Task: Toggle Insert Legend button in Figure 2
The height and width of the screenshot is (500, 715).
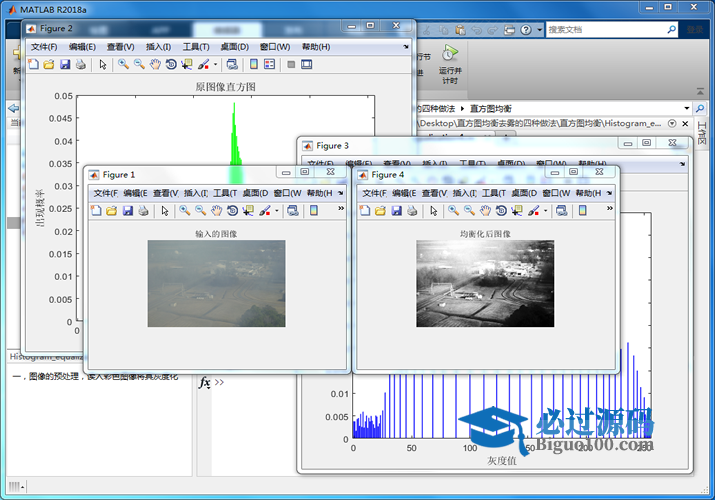Action: [270, 65]
